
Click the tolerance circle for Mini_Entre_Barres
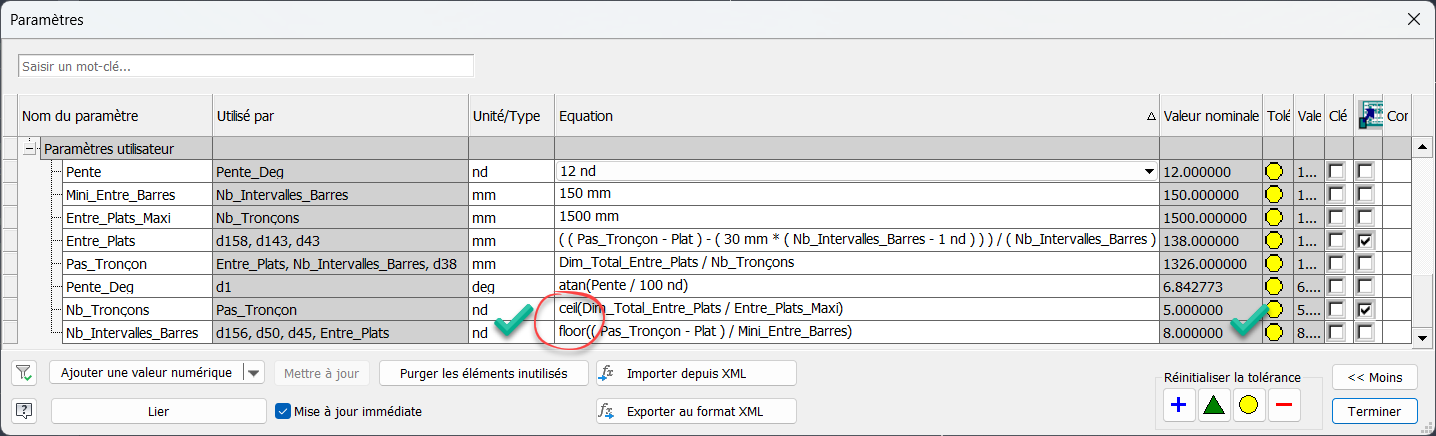point(1274,194)
